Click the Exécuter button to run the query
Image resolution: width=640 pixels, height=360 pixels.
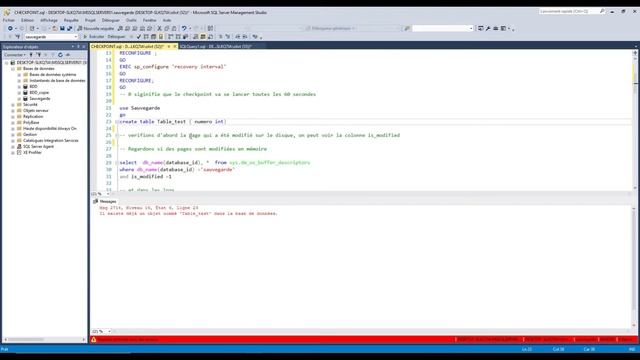94,37
